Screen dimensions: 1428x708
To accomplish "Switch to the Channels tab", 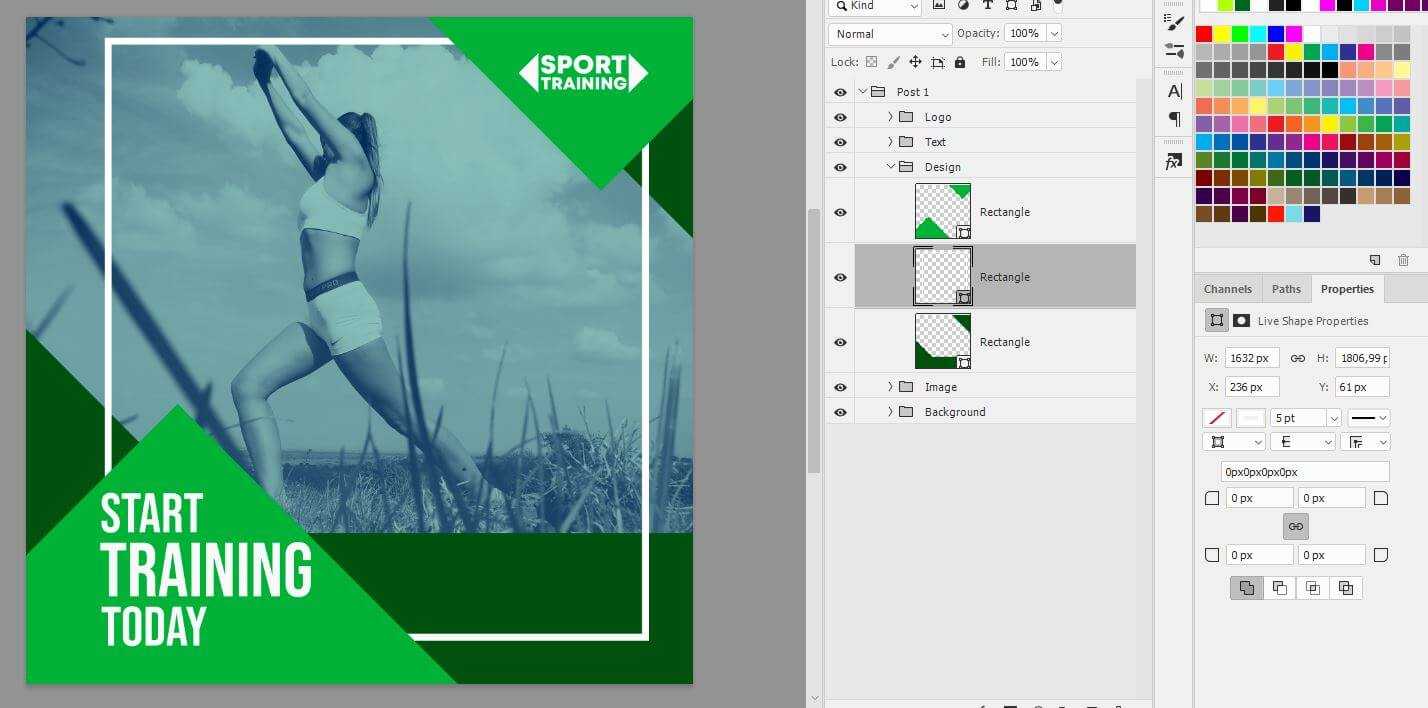I will pos(1227,289).
